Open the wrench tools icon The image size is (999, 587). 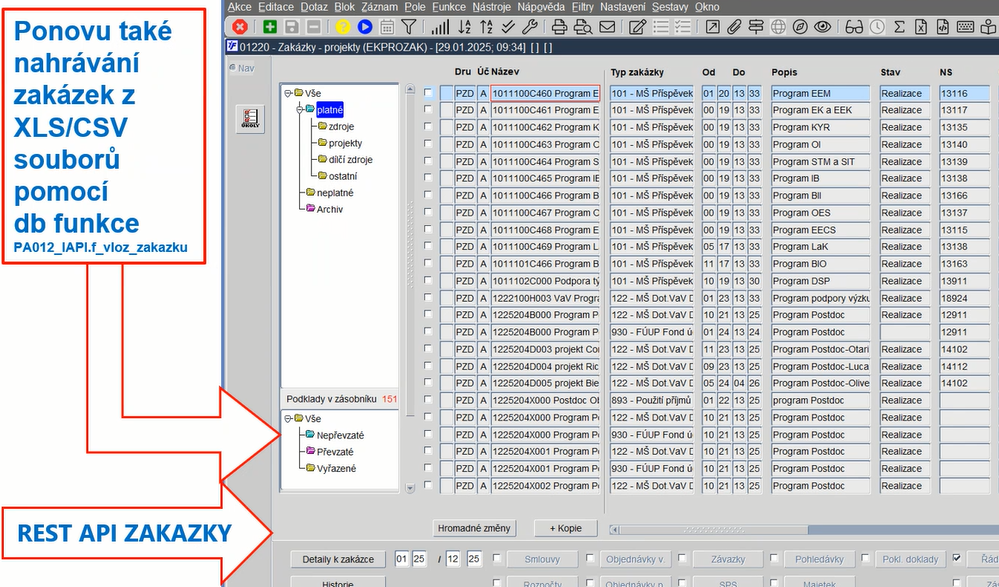529,27
